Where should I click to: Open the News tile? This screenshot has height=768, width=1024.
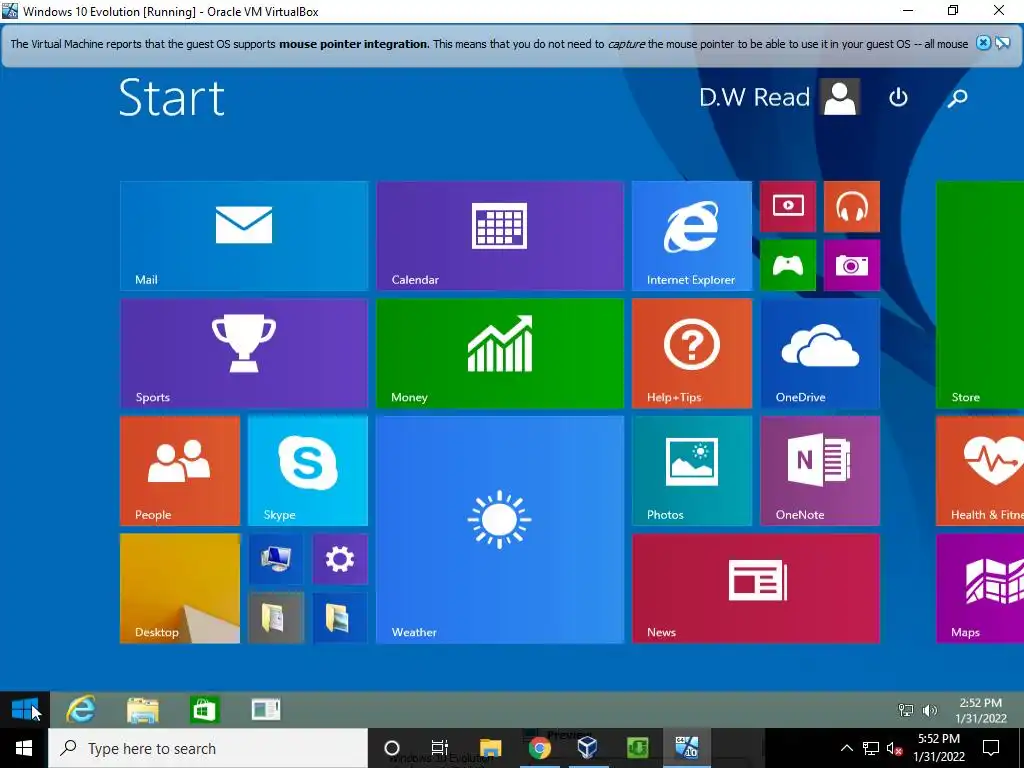756,588
